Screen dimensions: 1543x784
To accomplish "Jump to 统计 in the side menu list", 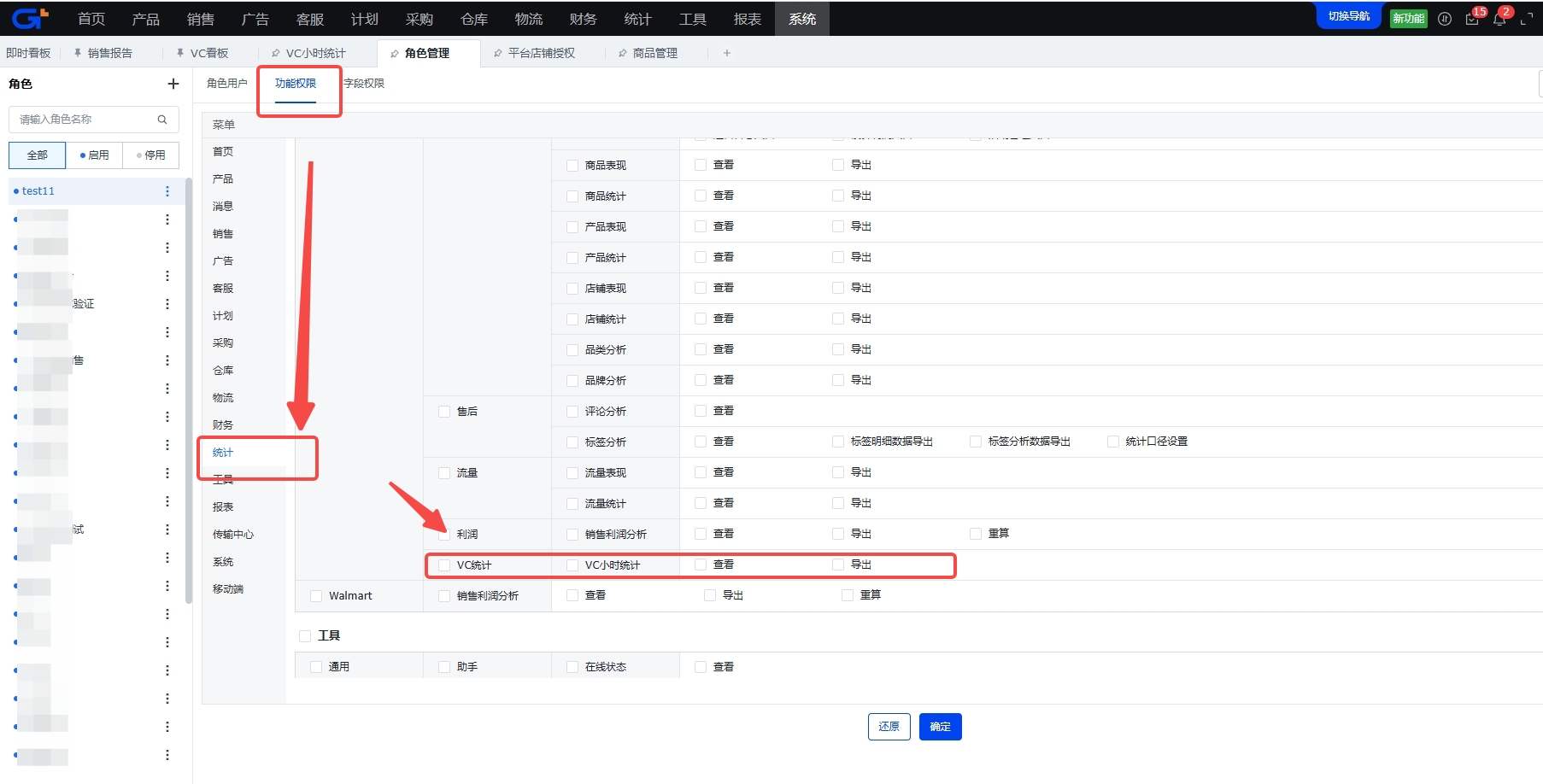I will tap(223, 453).
